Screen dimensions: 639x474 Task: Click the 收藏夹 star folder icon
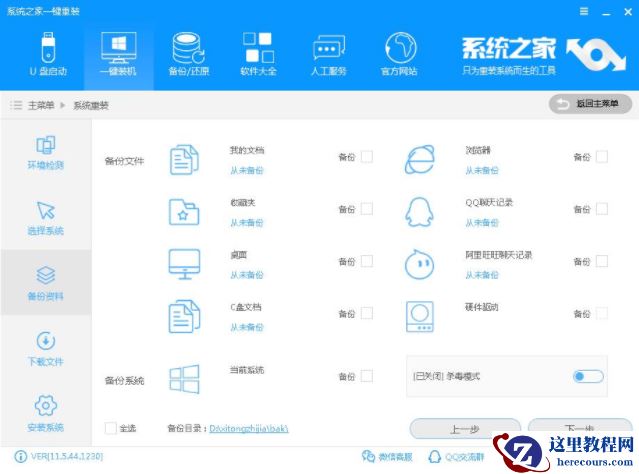pyautogui.click(x=184, y=212)
